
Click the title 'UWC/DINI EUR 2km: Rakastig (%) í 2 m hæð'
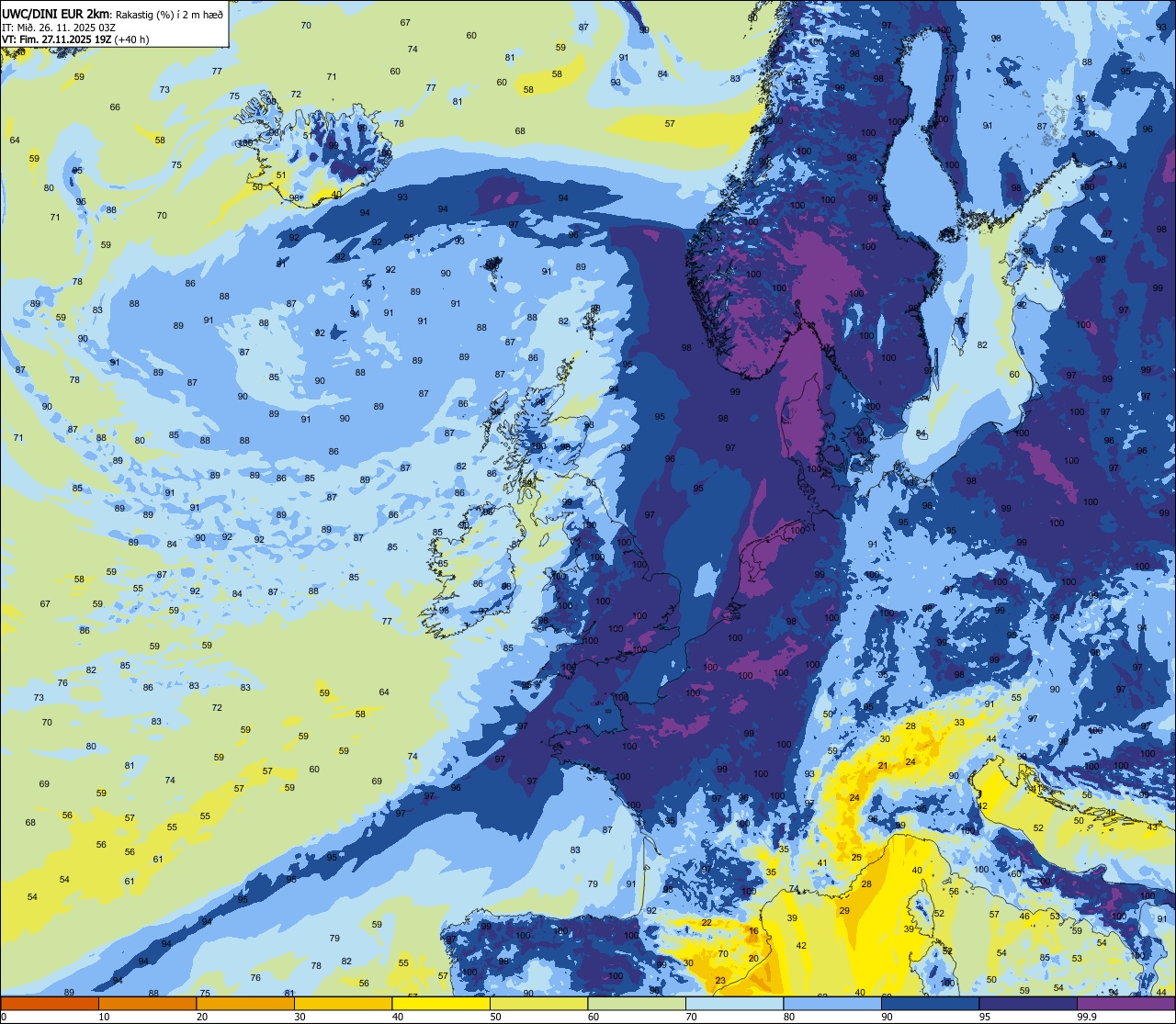112,13
